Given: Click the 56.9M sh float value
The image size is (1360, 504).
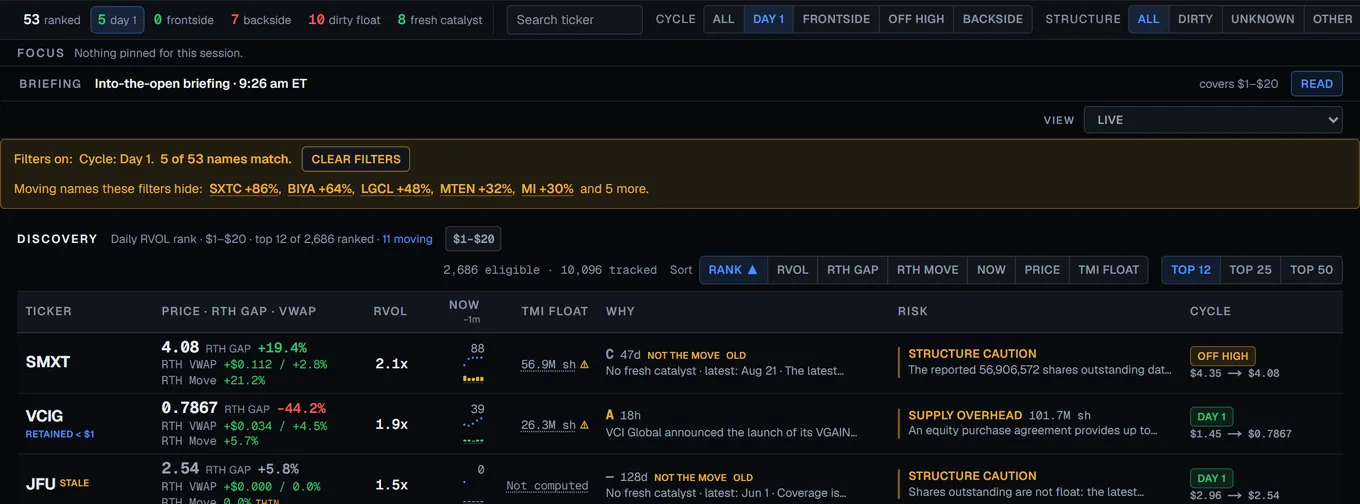Looking at the screenshot, I should pos(548,365).
